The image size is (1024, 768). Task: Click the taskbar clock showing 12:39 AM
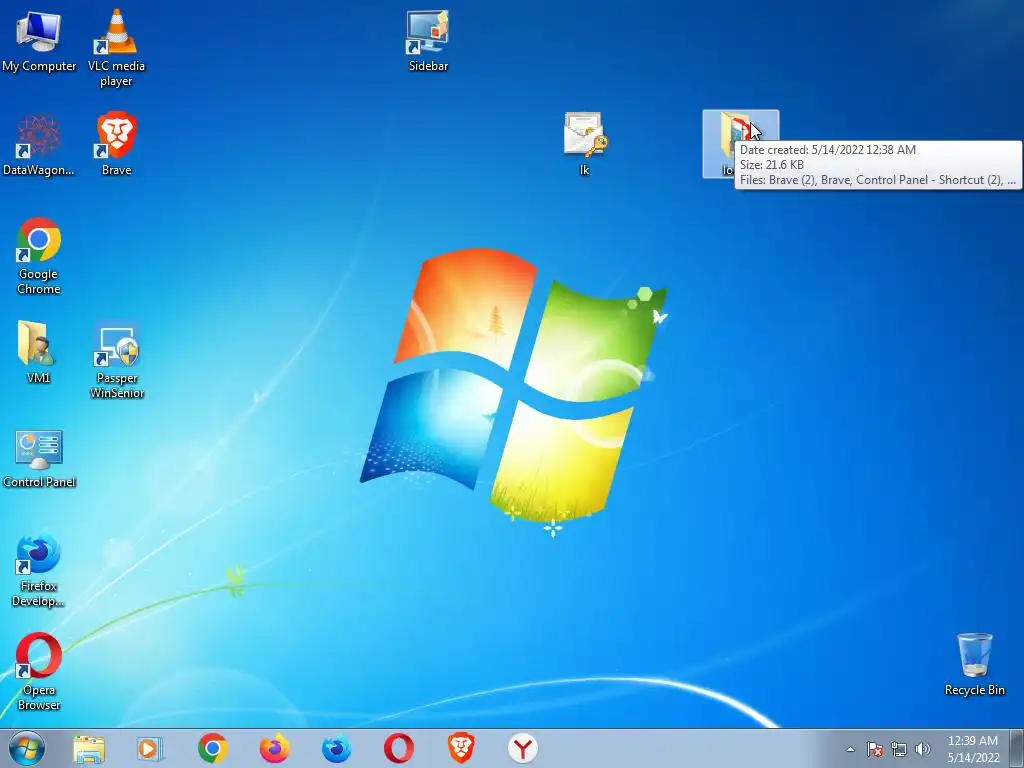pyautogui.click(x=973, y=748)
